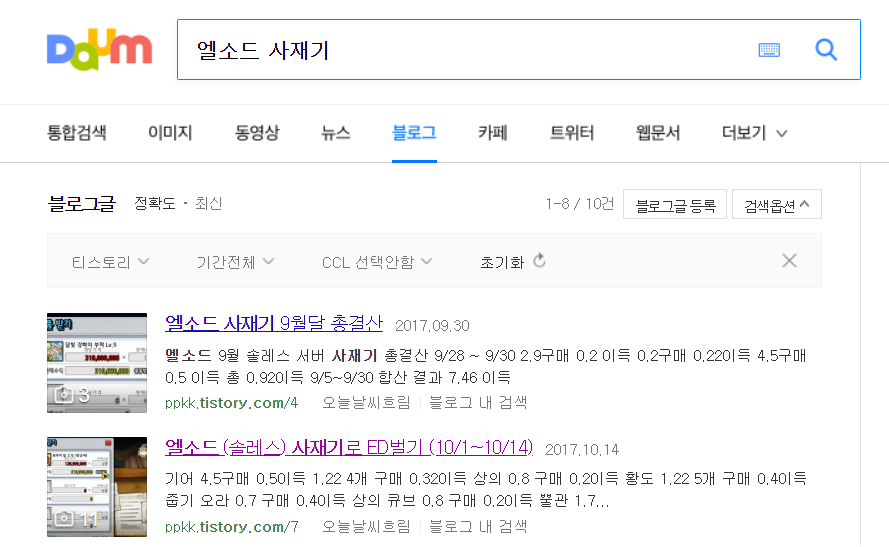Open the CCL 선택안함 dropdown
The height and width of the screenshot is (547, 889).
pos(377,262)
